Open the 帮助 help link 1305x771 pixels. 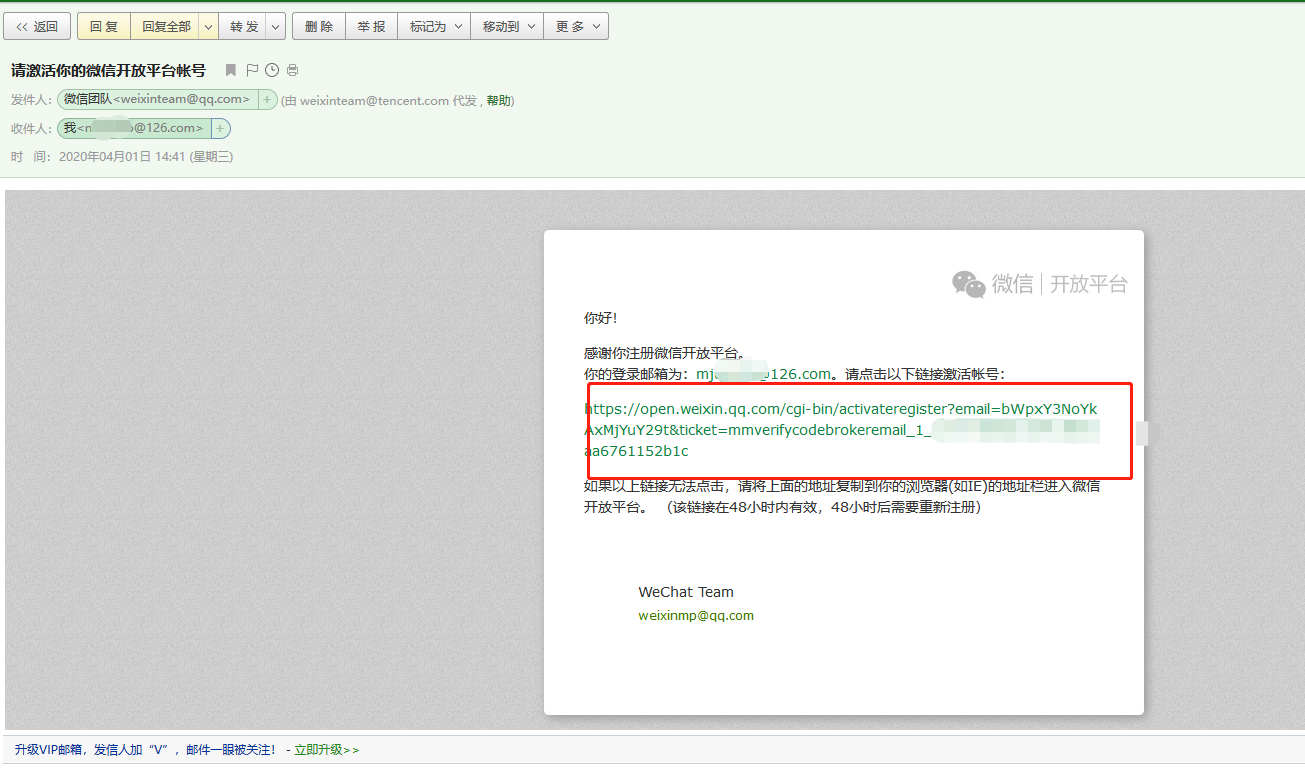(x=498, y=100)
